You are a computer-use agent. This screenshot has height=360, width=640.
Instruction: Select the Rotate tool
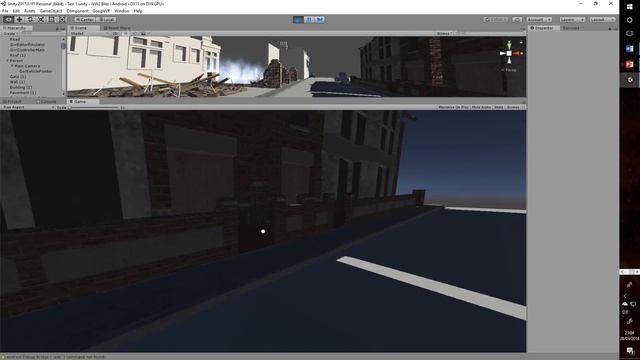coord(30,19)
